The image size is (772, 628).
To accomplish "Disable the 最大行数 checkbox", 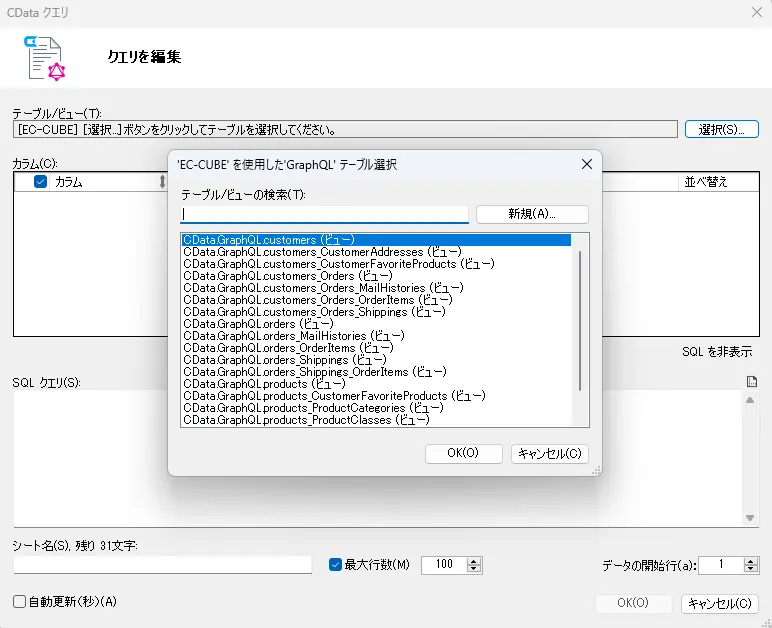I will (x=335, y=565).
